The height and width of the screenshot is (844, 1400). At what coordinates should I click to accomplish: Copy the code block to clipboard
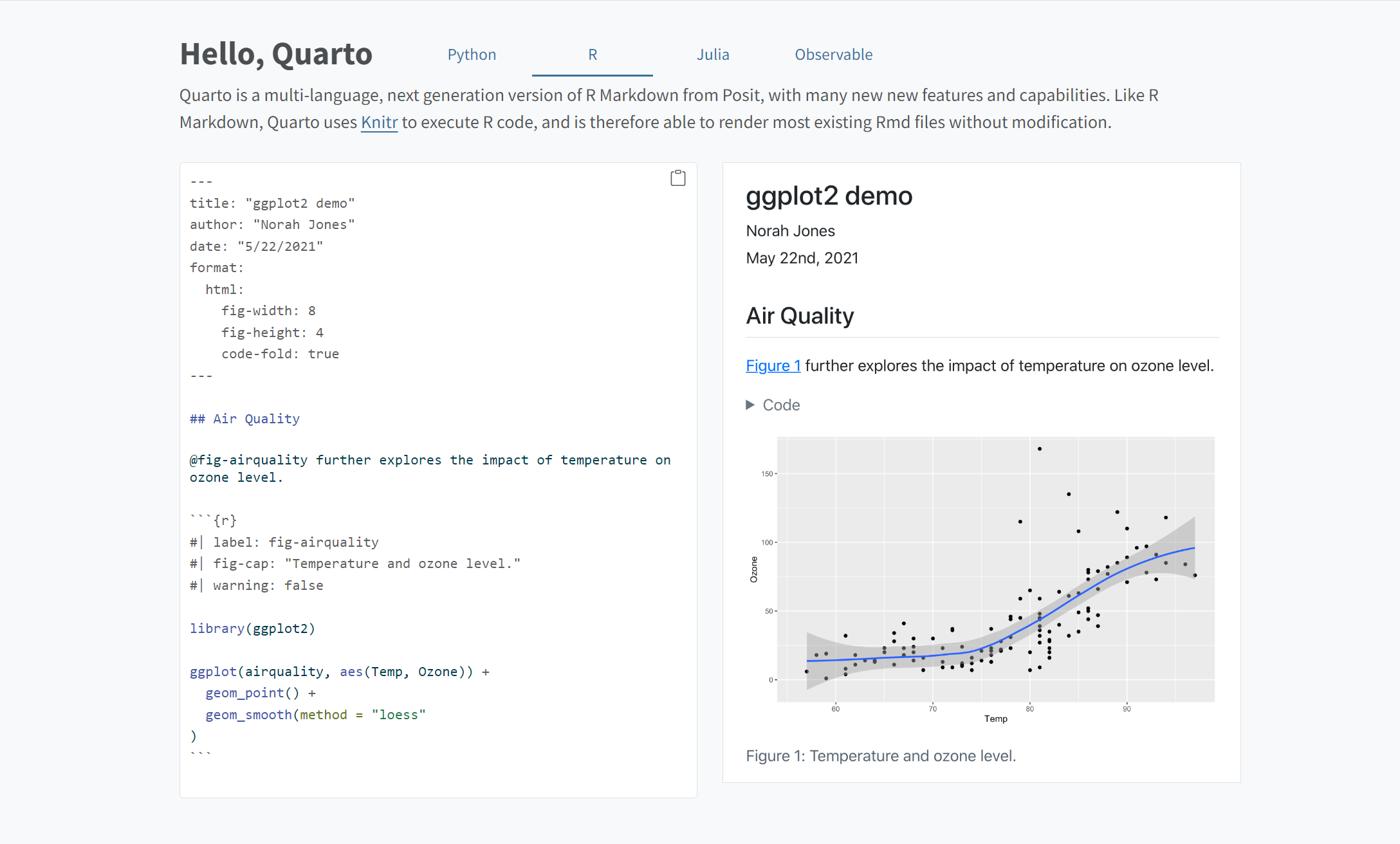tap(677, 178)
